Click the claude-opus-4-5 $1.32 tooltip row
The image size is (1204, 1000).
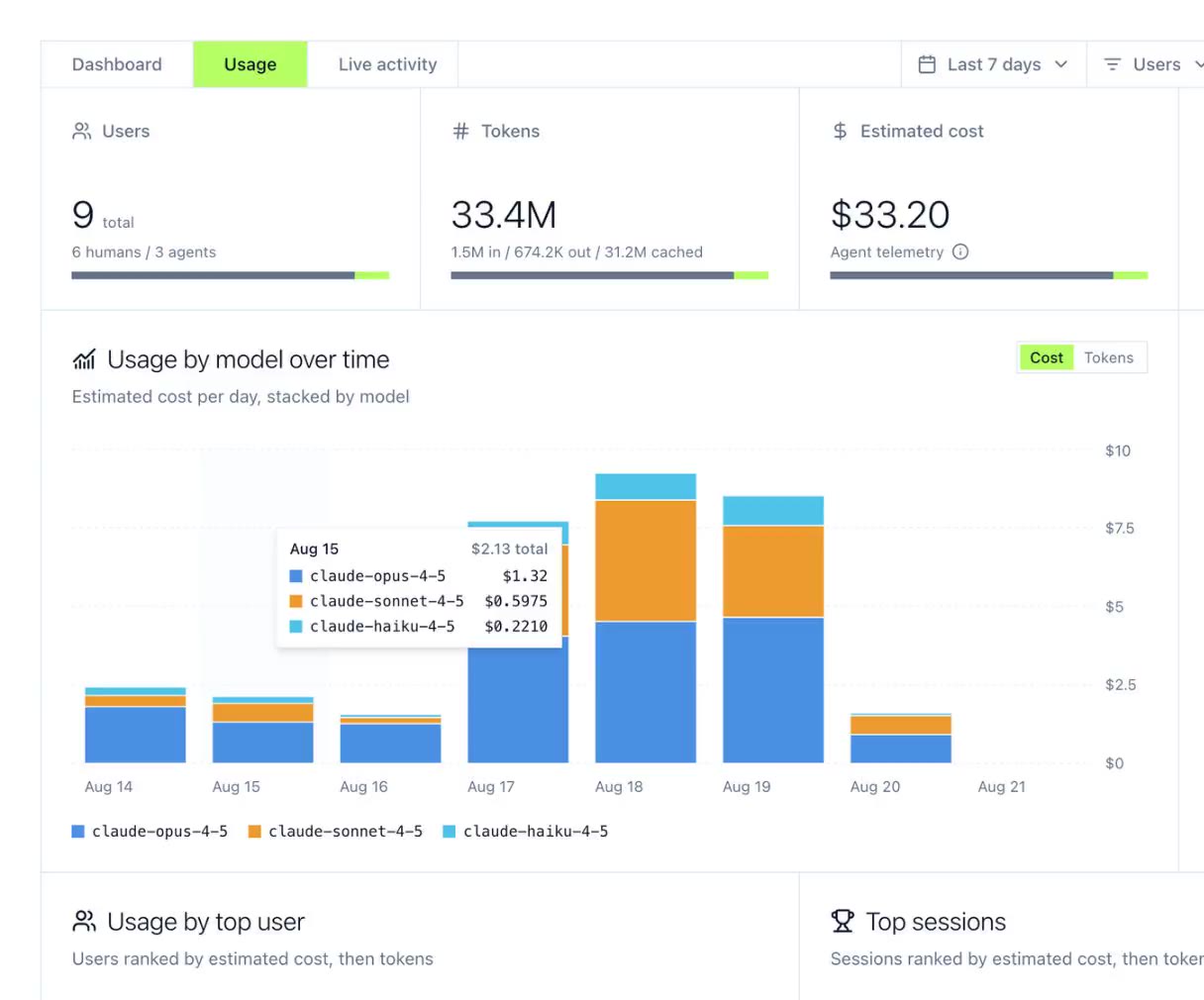point(418,576)
